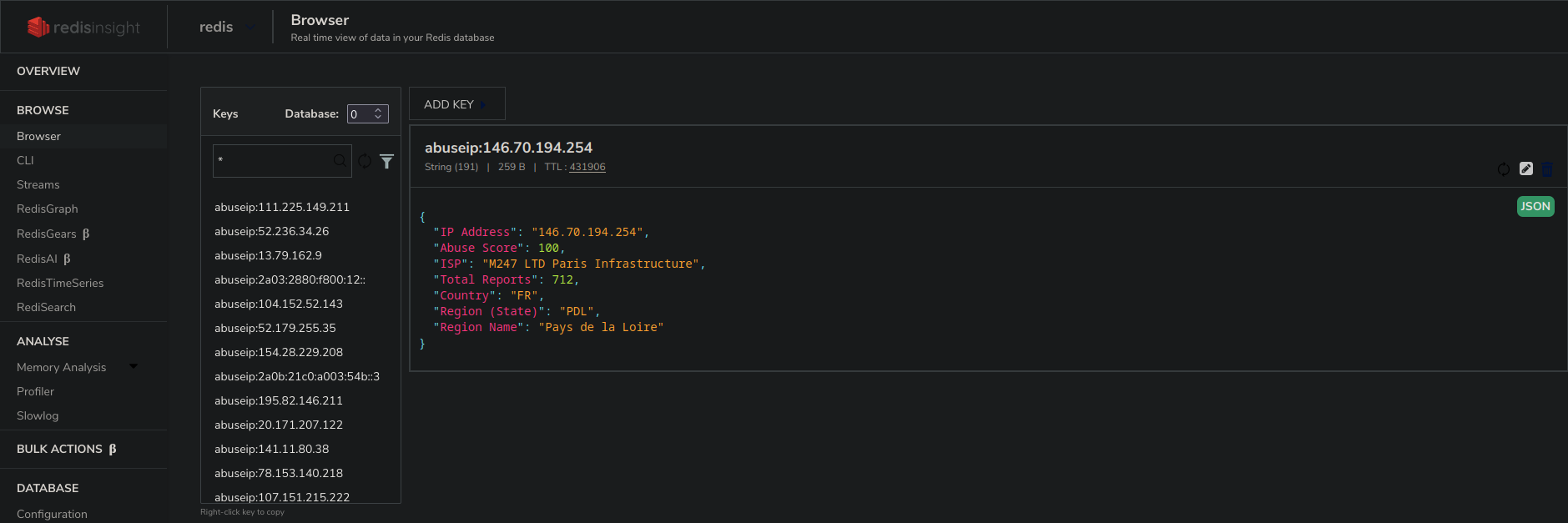Select key abuseip:104.152.52.143
The width and height of the screenshot is (1568, 523).
(279, 304)
